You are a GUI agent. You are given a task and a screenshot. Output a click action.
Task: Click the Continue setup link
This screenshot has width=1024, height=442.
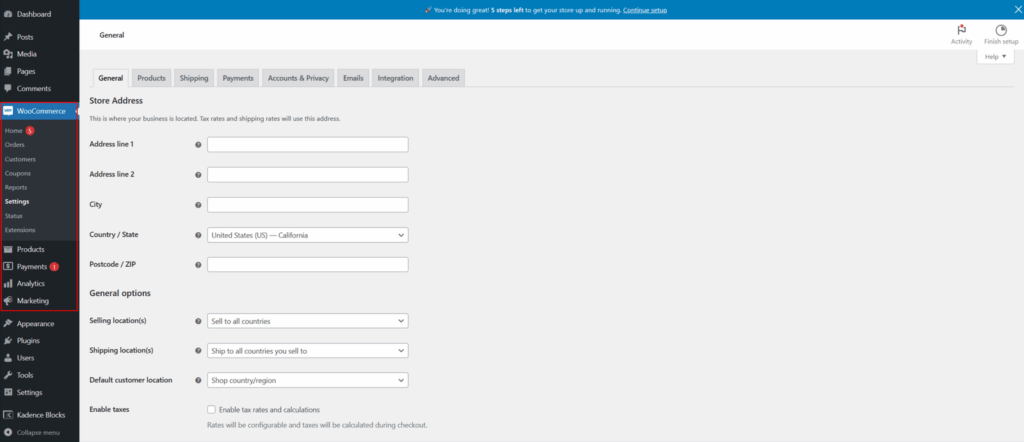(644, 10)
